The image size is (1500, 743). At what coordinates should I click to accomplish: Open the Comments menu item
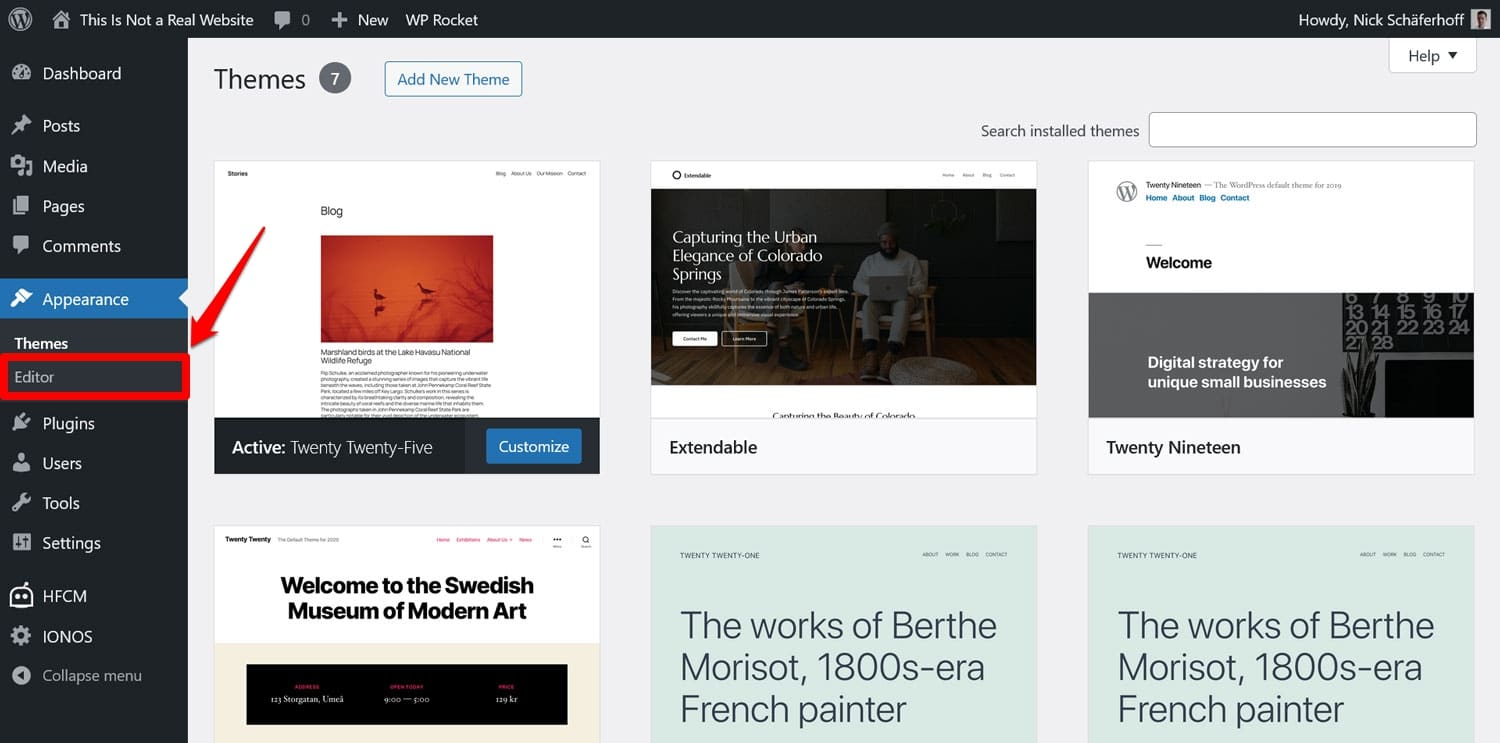tap(81, 246)
